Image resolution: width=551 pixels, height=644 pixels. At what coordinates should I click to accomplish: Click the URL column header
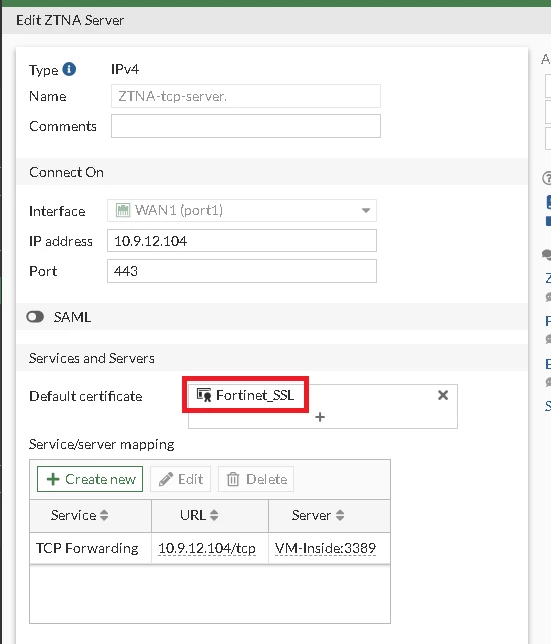210,516
